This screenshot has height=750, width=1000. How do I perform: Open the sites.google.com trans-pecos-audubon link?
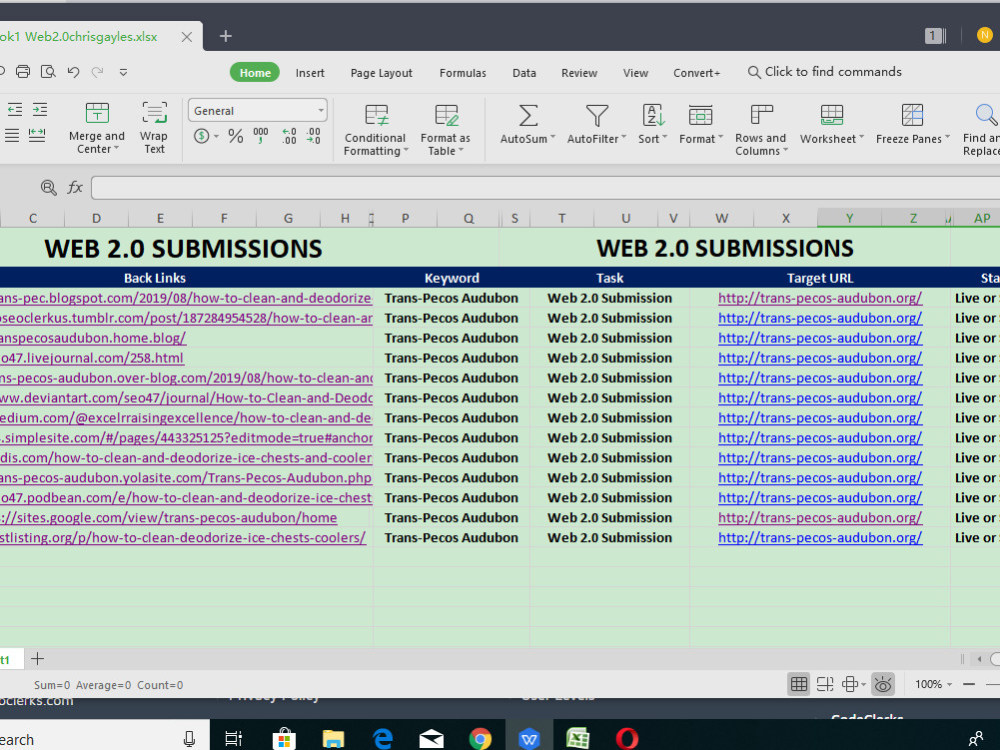tap(168, 517)
